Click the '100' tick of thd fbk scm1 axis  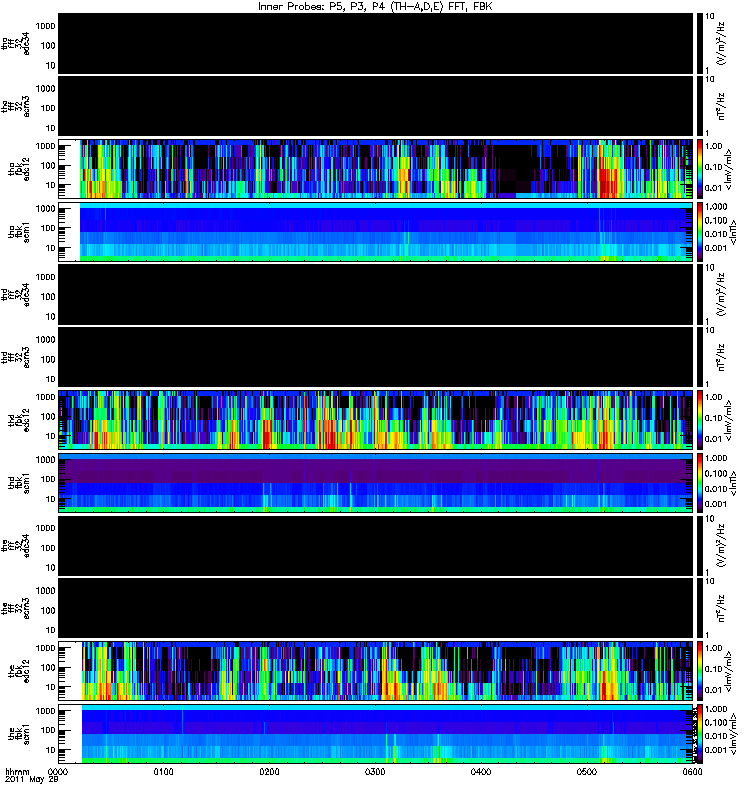48,479
